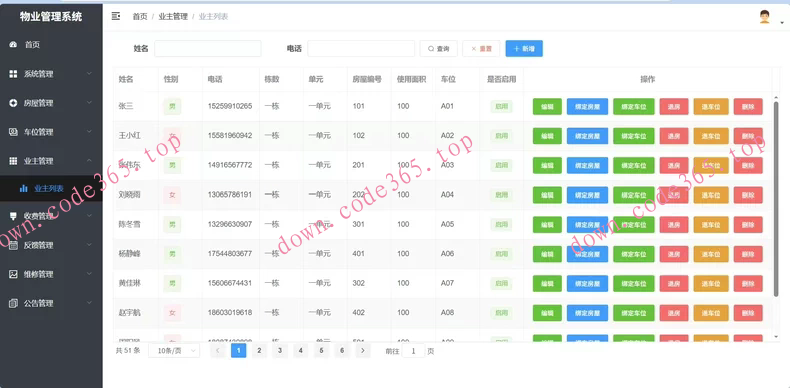Click the 系统管理 grid icon

14,74
